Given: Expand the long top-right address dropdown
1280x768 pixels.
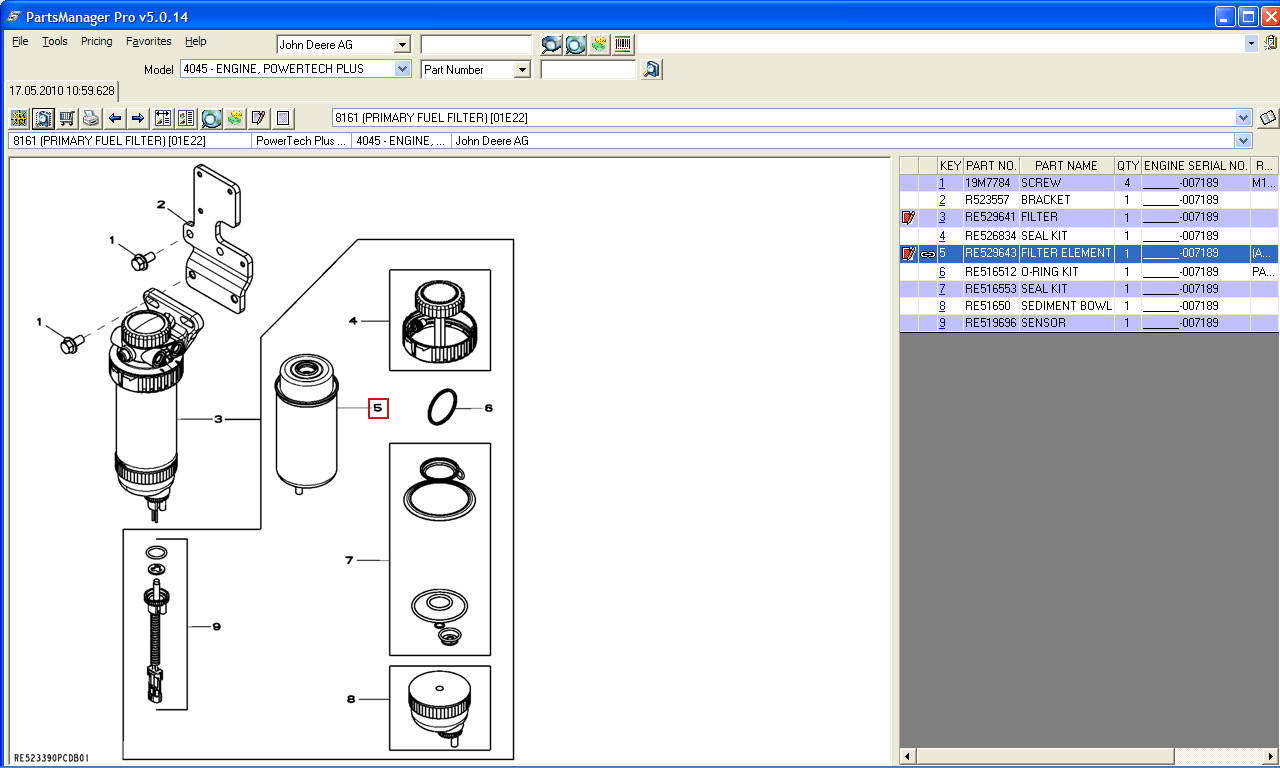Looking at the screenshot, I should (1251, 44).
